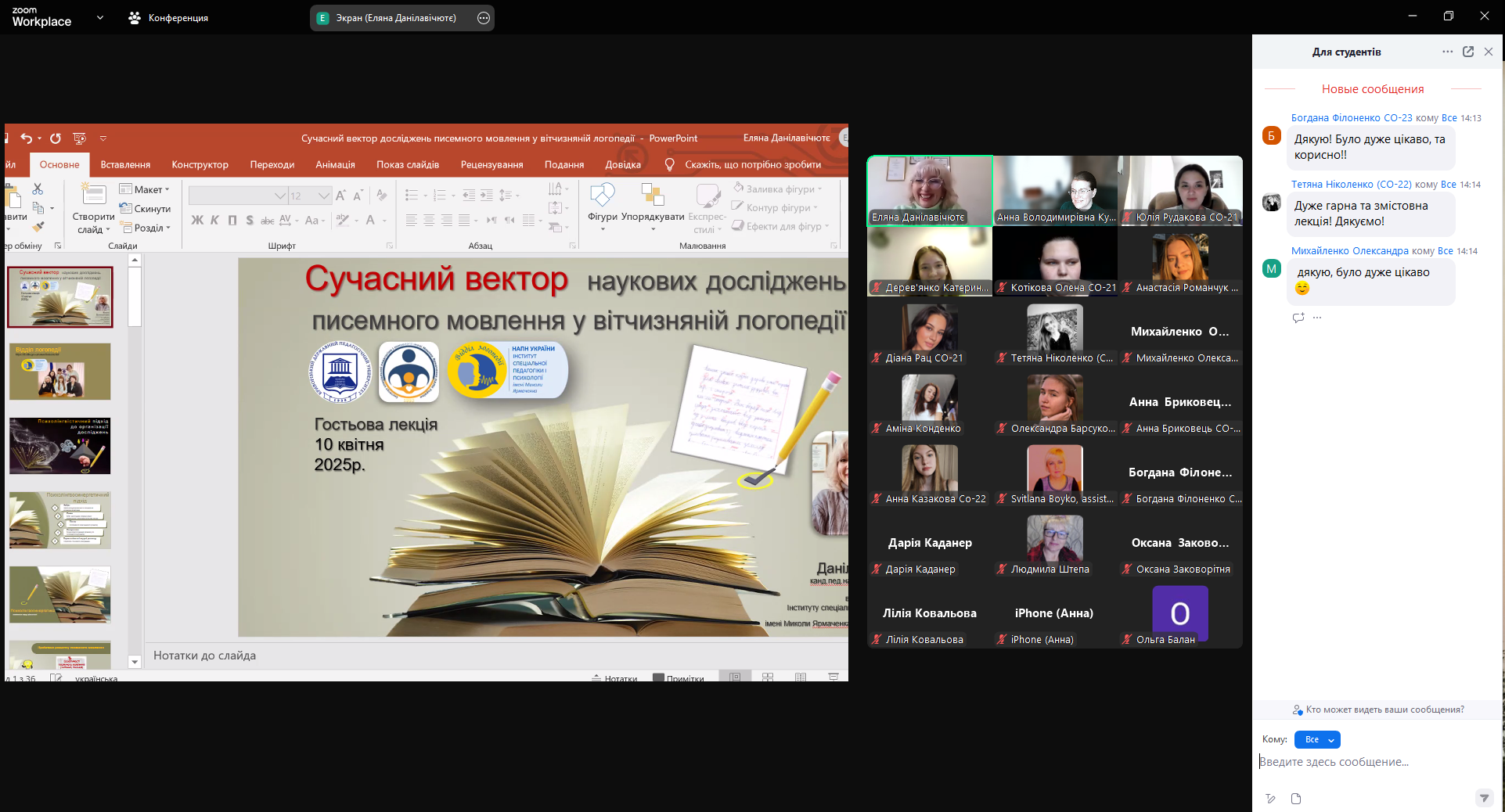Open the Кому recipient dropdown
Viewport: 1505px width, 812px height.
(x=1317, y=739)
